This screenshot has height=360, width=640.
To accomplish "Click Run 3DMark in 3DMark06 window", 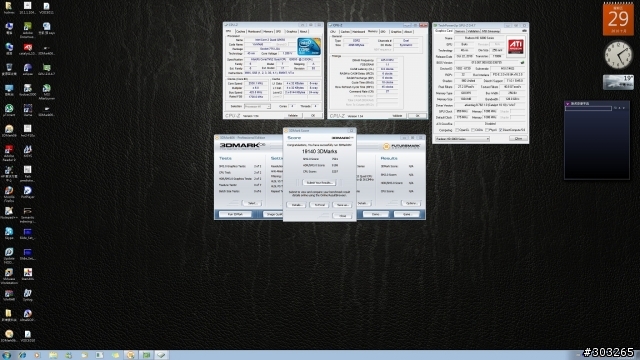I will [235, 214].
